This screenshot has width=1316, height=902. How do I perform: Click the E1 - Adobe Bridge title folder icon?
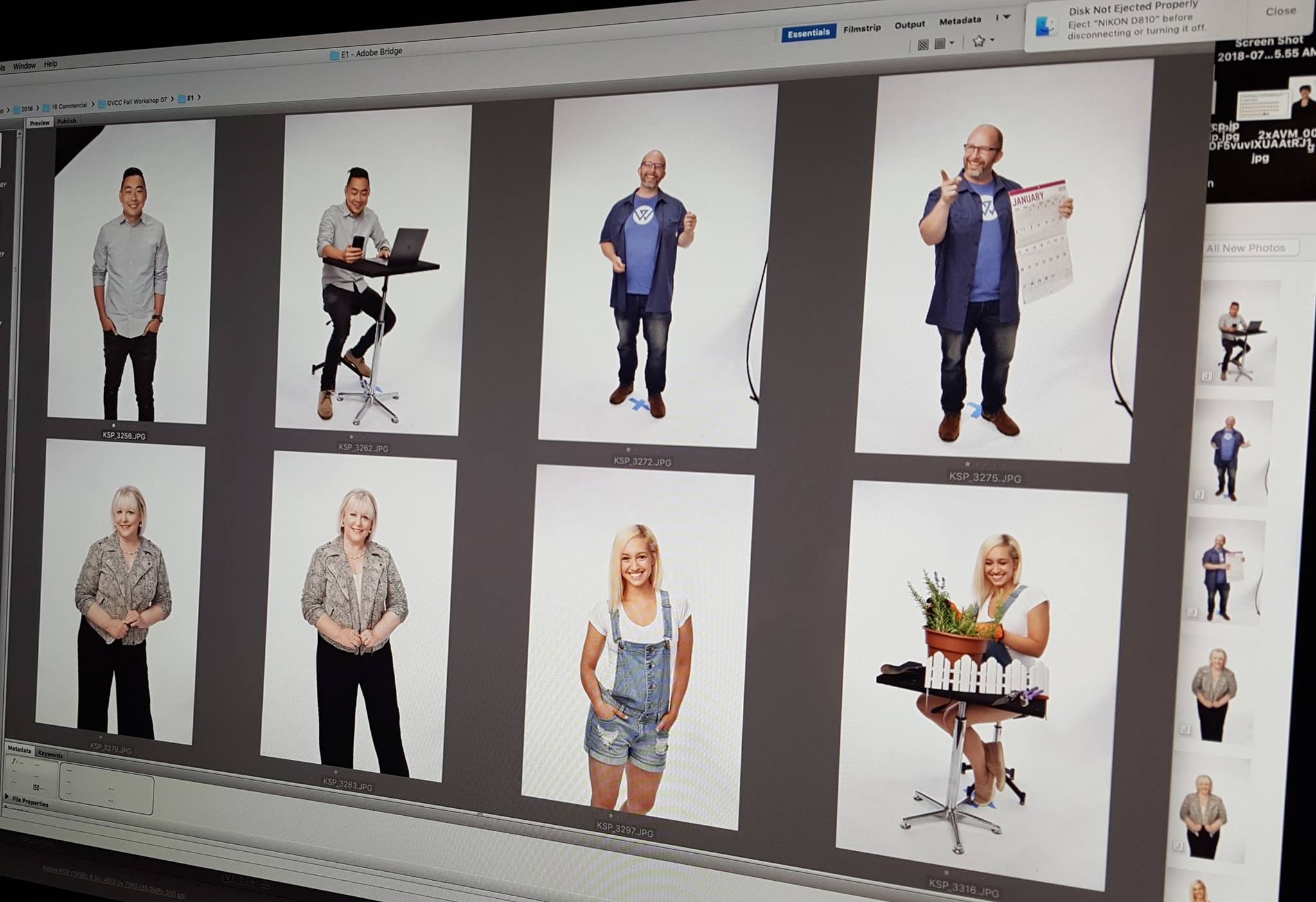(x=334, y=55)
